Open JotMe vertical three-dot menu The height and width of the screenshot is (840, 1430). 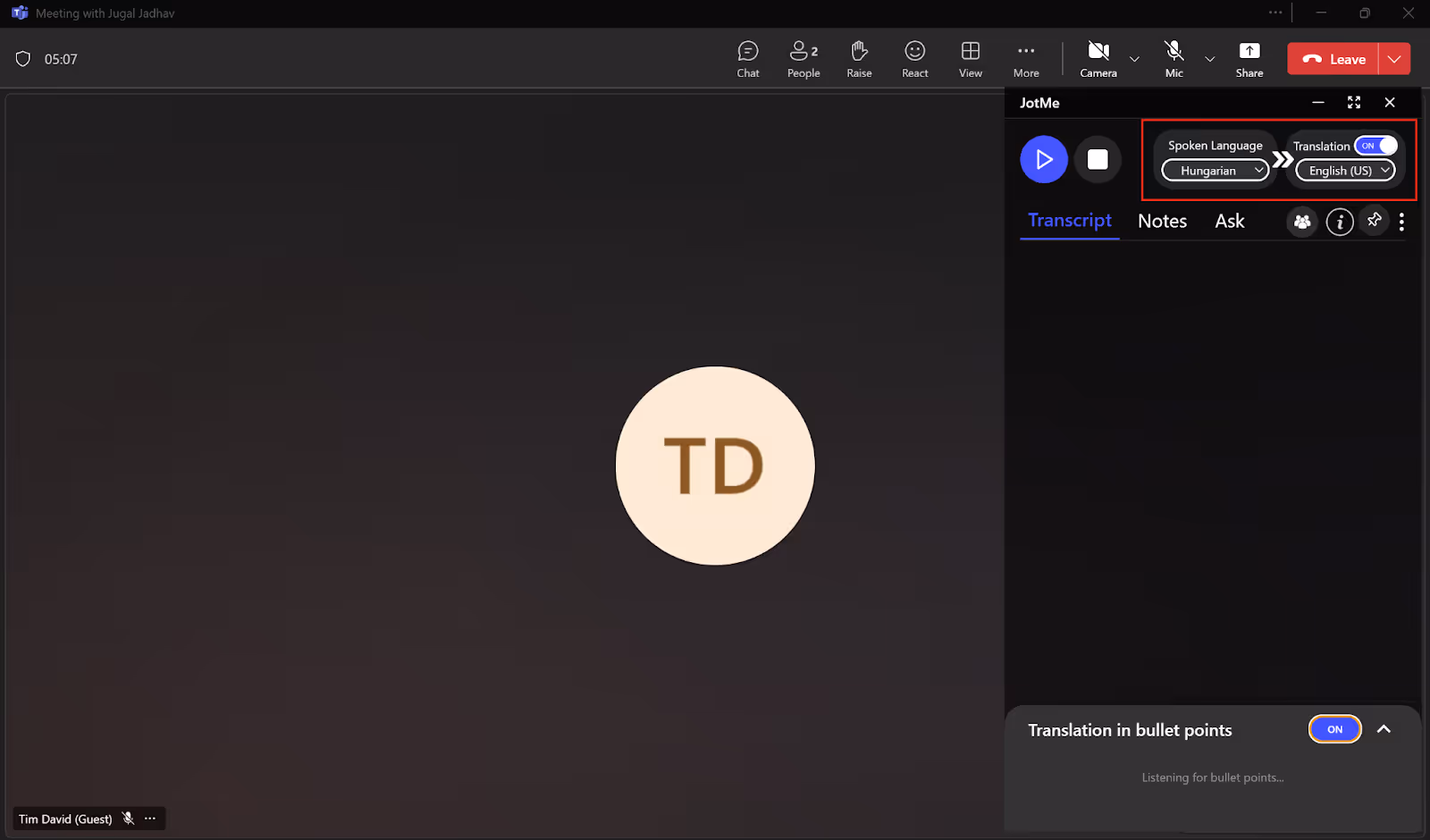pos(1401,222)
